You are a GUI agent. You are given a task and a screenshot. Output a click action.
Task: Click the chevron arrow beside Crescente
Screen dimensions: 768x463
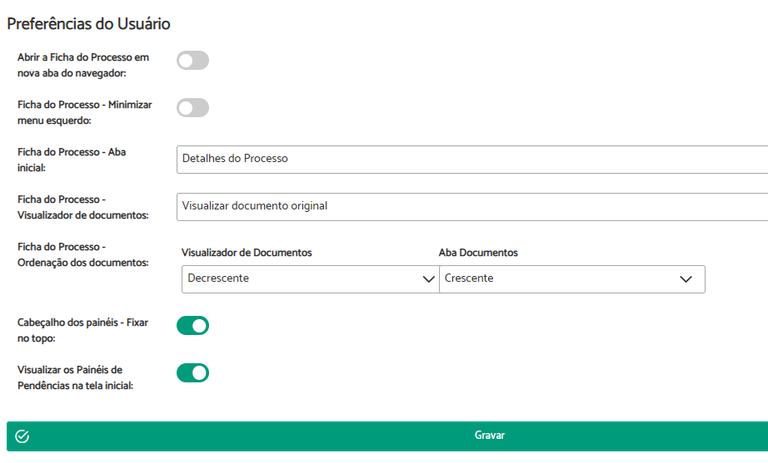686,279
